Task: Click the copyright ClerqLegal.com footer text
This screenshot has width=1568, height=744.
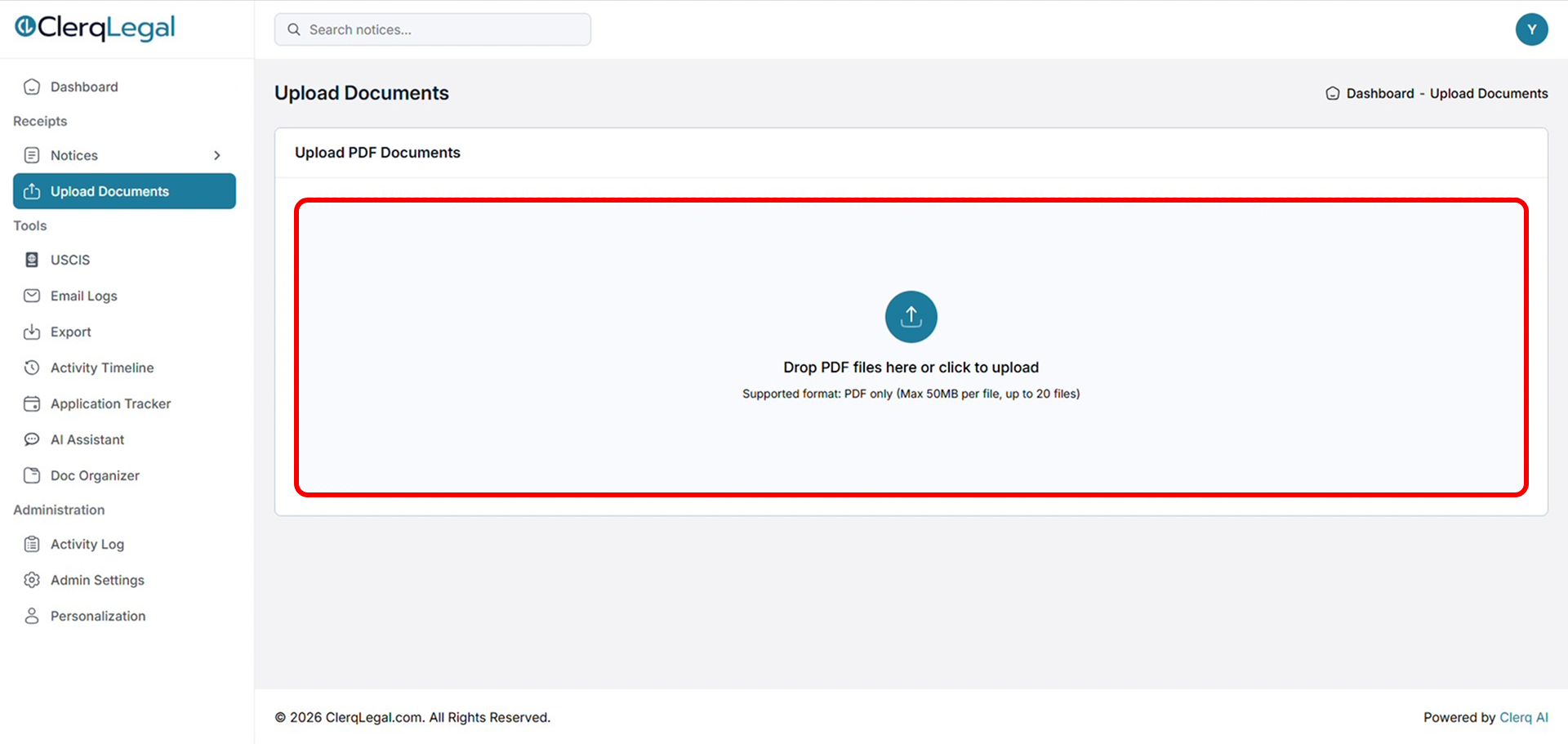Action: pyautogui.click(x=412, y=717)
